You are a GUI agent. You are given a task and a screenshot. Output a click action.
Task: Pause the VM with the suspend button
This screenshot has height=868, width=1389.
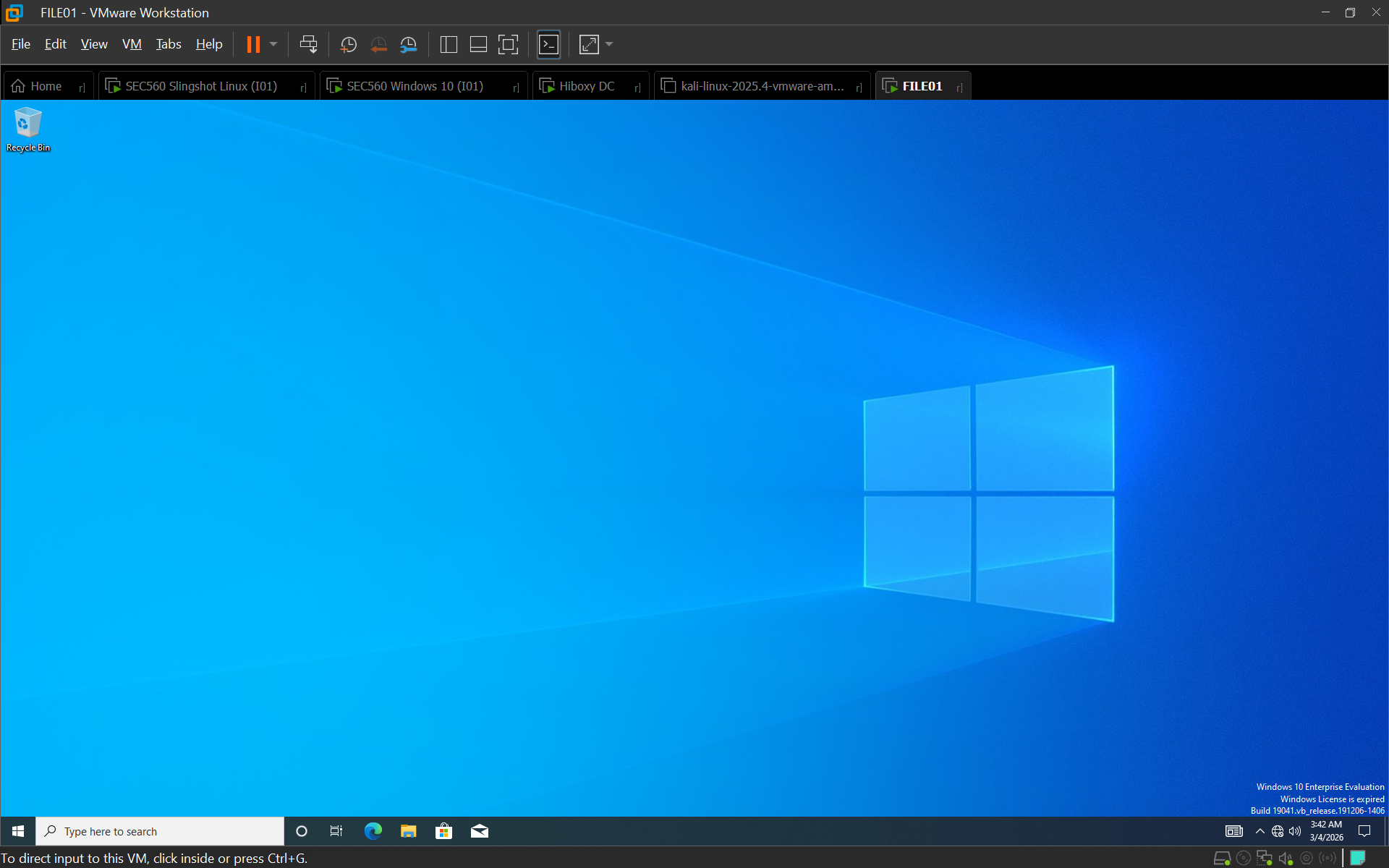coord(253,44)
